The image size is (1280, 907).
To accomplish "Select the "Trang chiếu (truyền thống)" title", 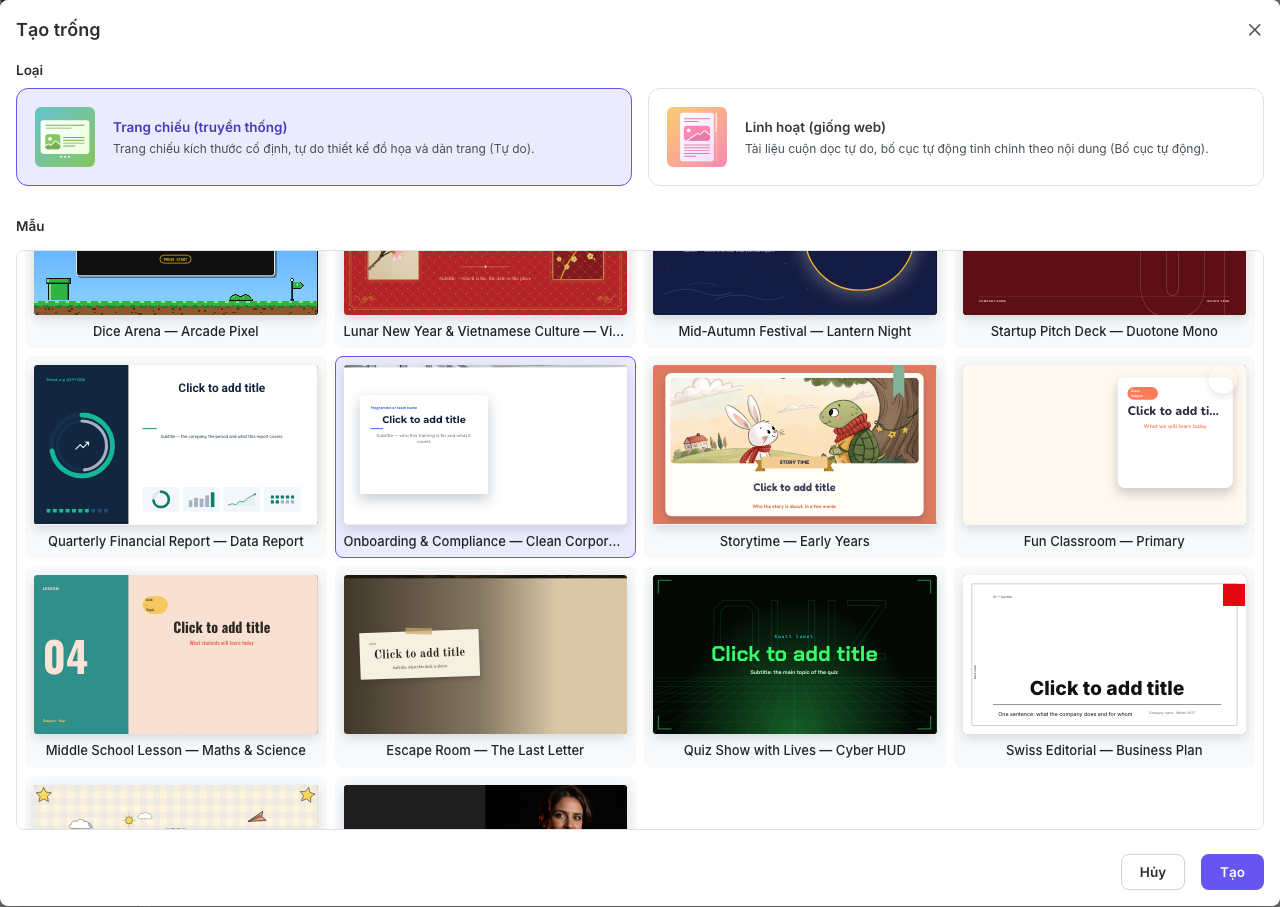I will pyautogui.click(x=200, y=127).
